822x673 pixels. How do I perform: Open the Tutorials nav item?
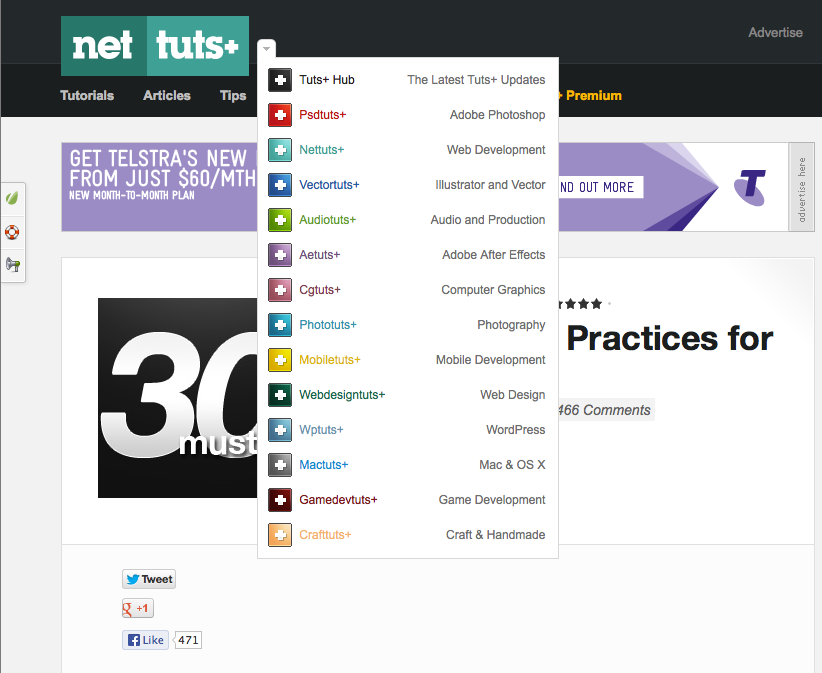[x=87, y=95]
